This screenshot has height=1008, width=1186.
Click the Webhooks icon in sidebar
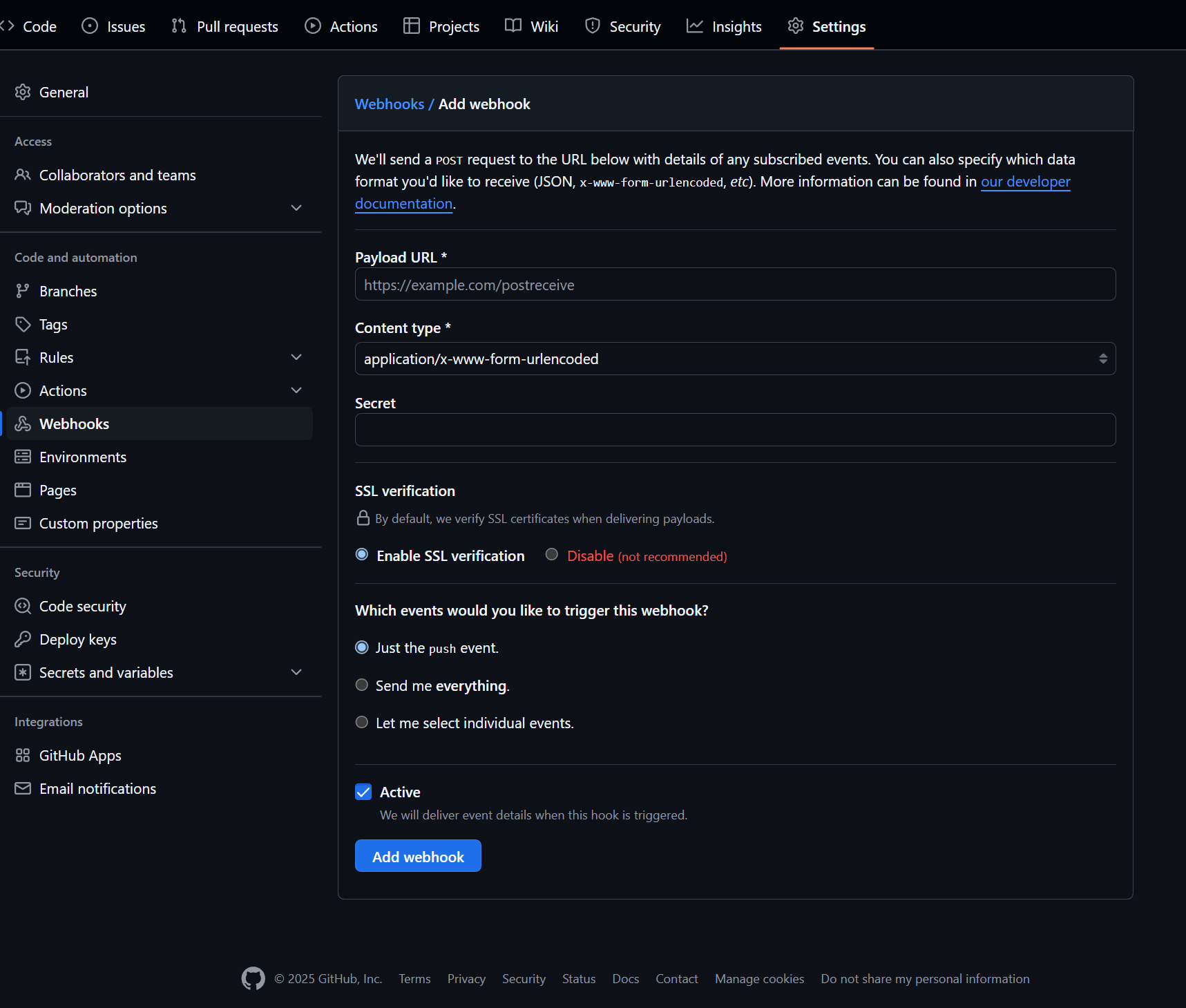click(x=23, y=424)
